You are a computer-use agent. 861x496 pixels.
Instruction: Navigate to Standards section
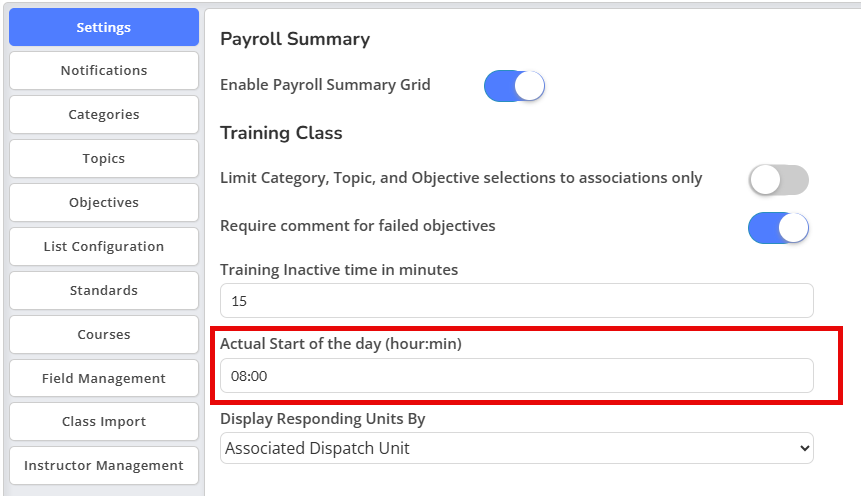pyautogui.click(x=104, y=290)
